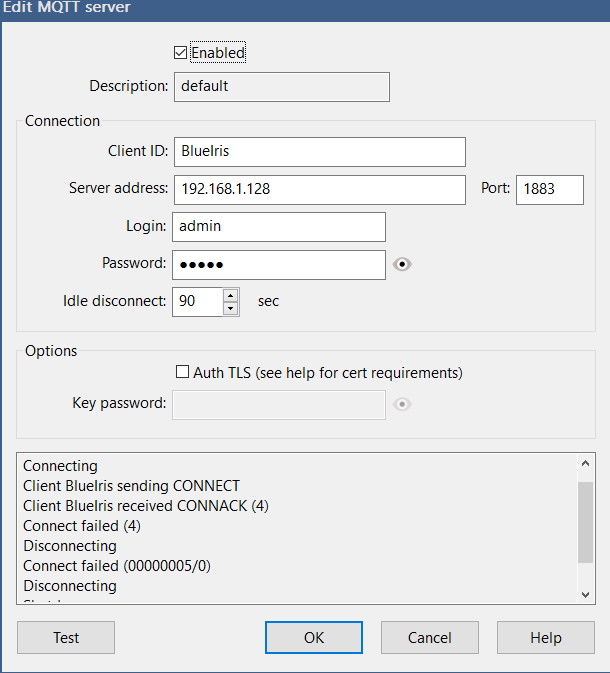Click the Idle disconnect value box
The width and height of the screenshot is (610, 673).
(197, 301)
